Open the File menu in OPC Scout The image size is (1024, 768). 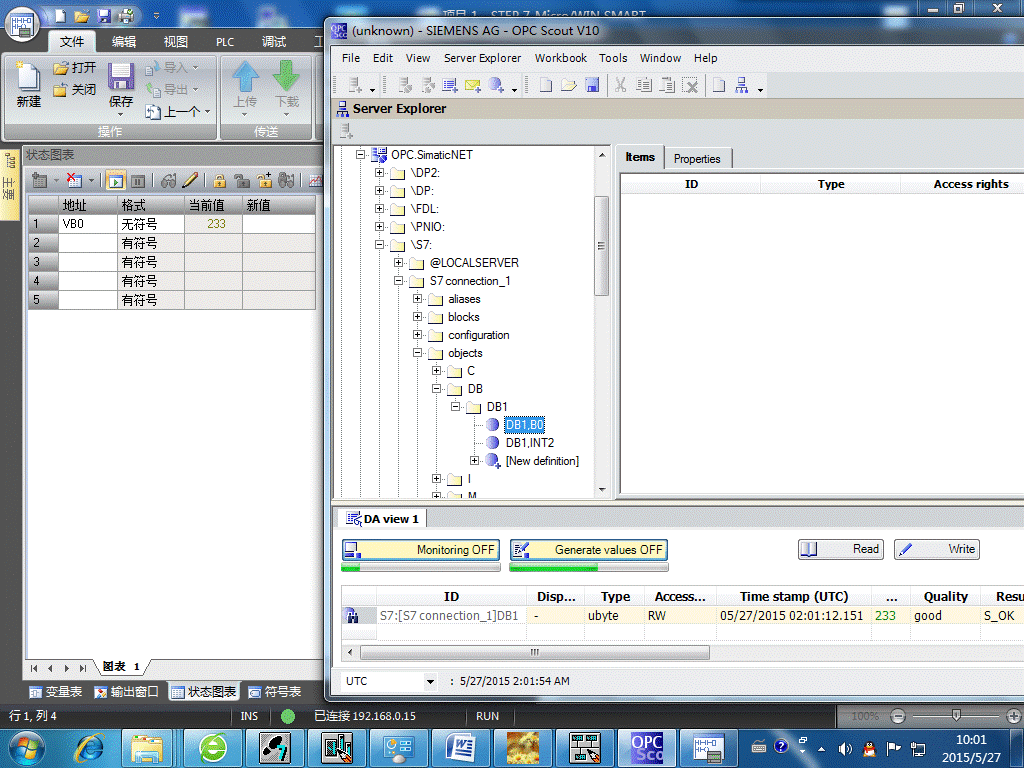pyautogui.click(x=351, y=58)
